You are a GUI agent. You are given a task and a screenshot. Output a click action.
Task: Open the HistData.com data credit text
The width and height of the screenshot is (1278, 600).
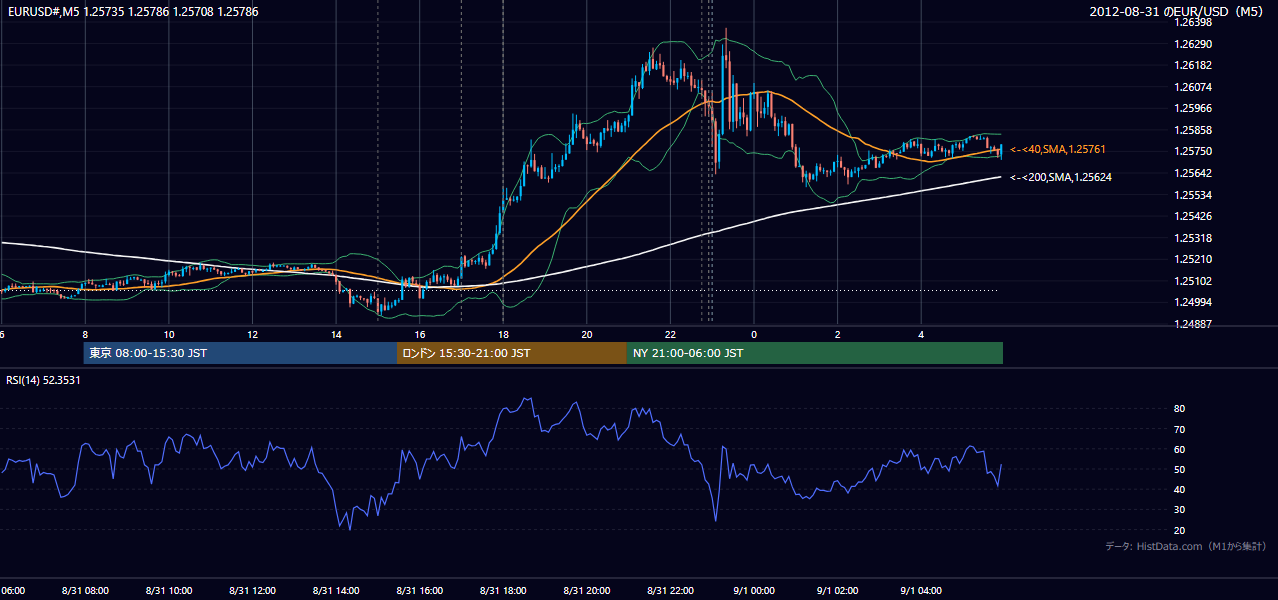[x=1186, y=546]
